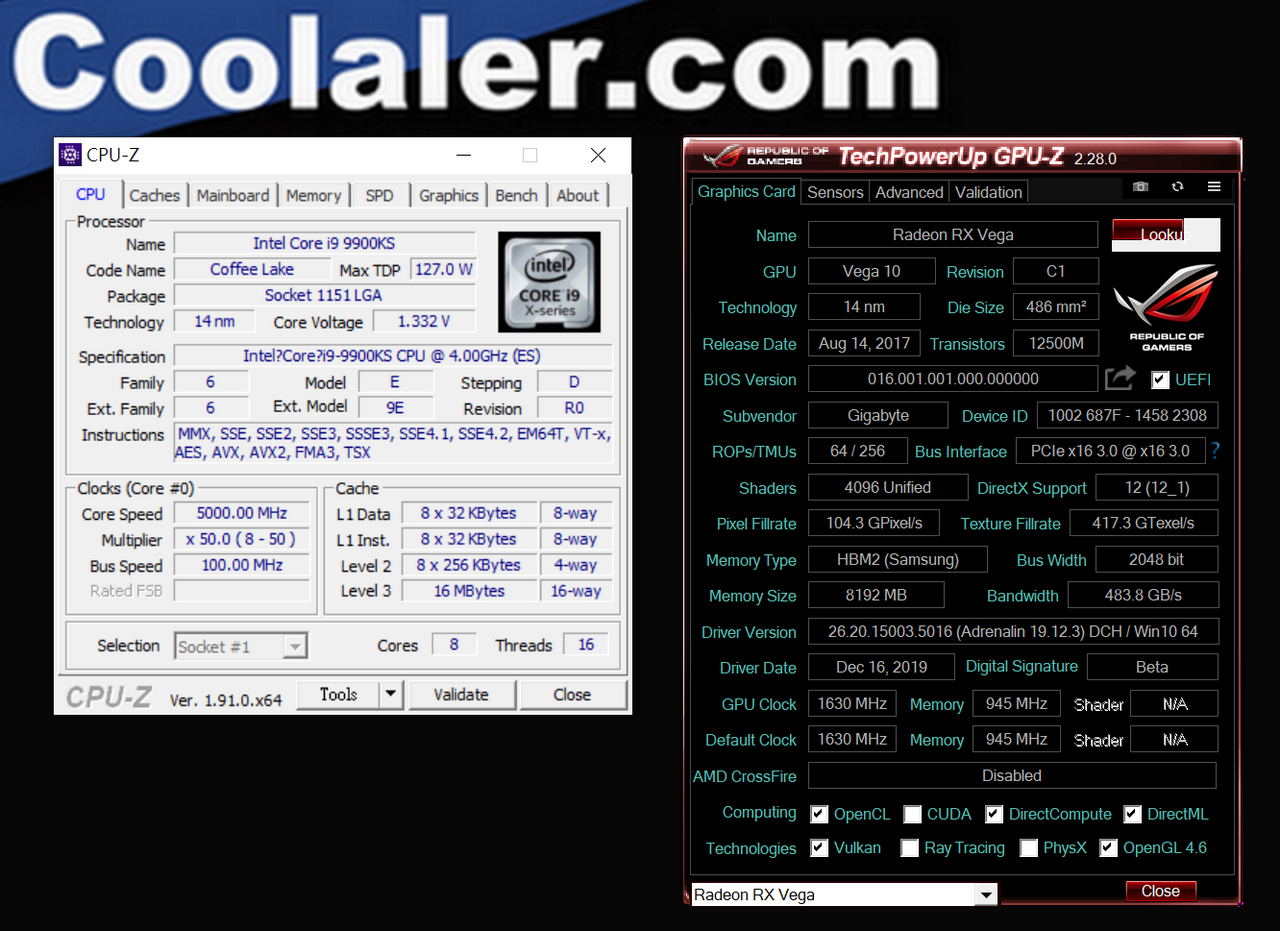Click the Level 3 cache 16 MBytes value
This screenshot has width=1280, height=931.
(469, 591)
